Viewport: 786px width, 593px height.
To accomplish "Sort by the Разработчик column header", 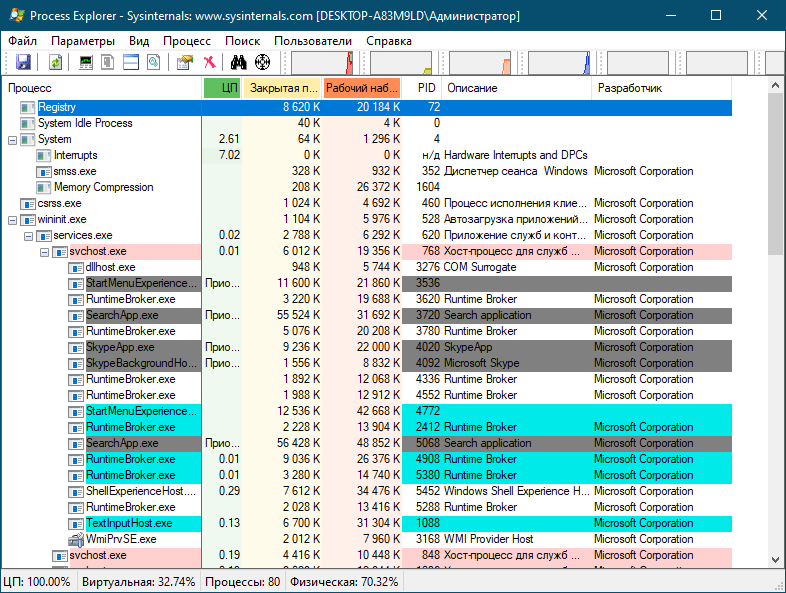I will (x=662, y=88).
